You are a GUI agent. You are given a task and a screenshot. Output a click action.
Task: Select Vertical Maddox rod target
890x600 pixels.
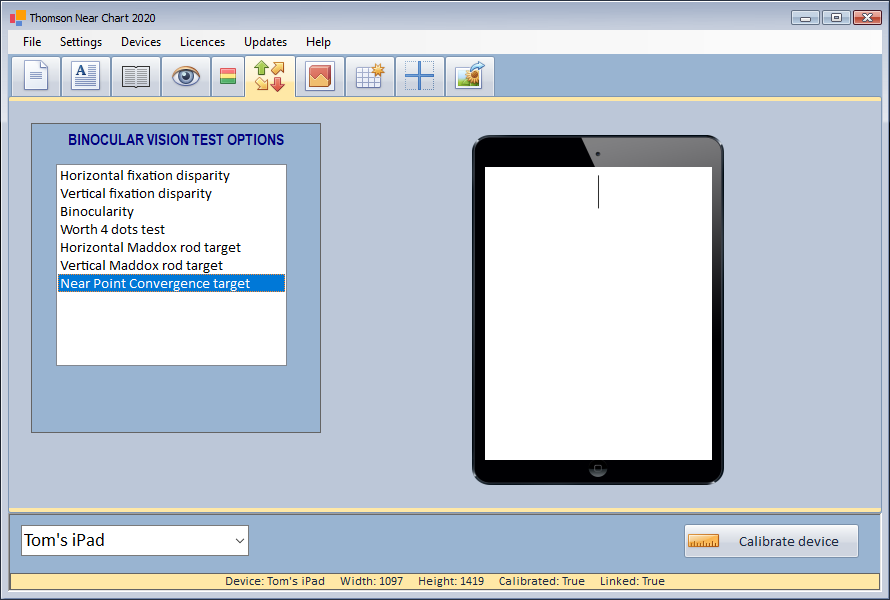pyautogui.click(x=141, y=266)
